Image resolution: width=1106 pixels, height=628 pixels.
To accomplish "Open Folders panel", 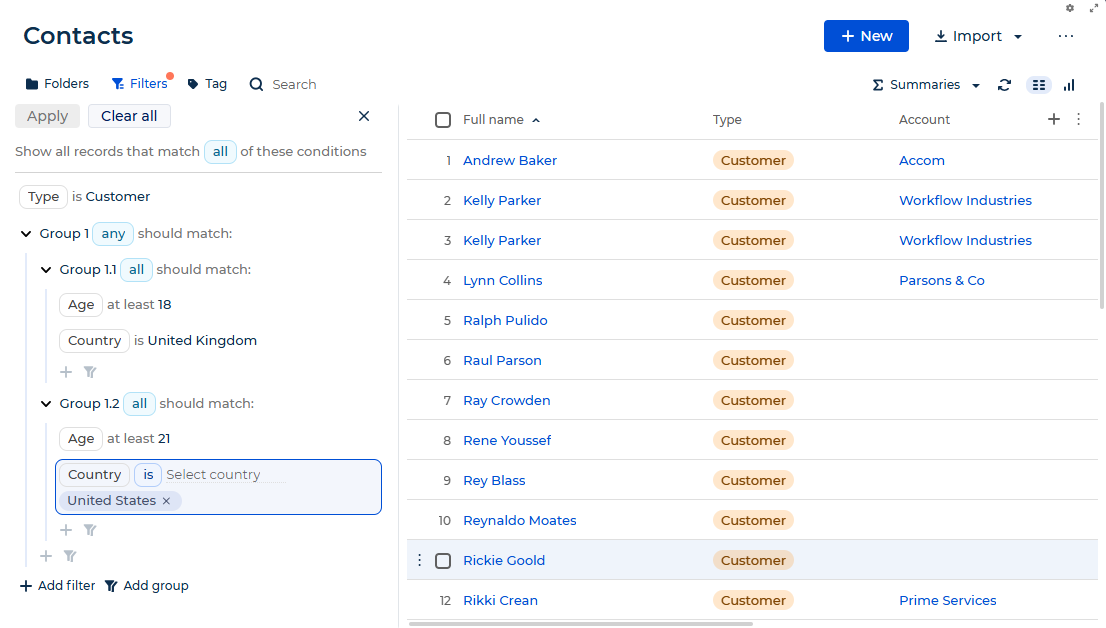I will click(x=57, y=84).
